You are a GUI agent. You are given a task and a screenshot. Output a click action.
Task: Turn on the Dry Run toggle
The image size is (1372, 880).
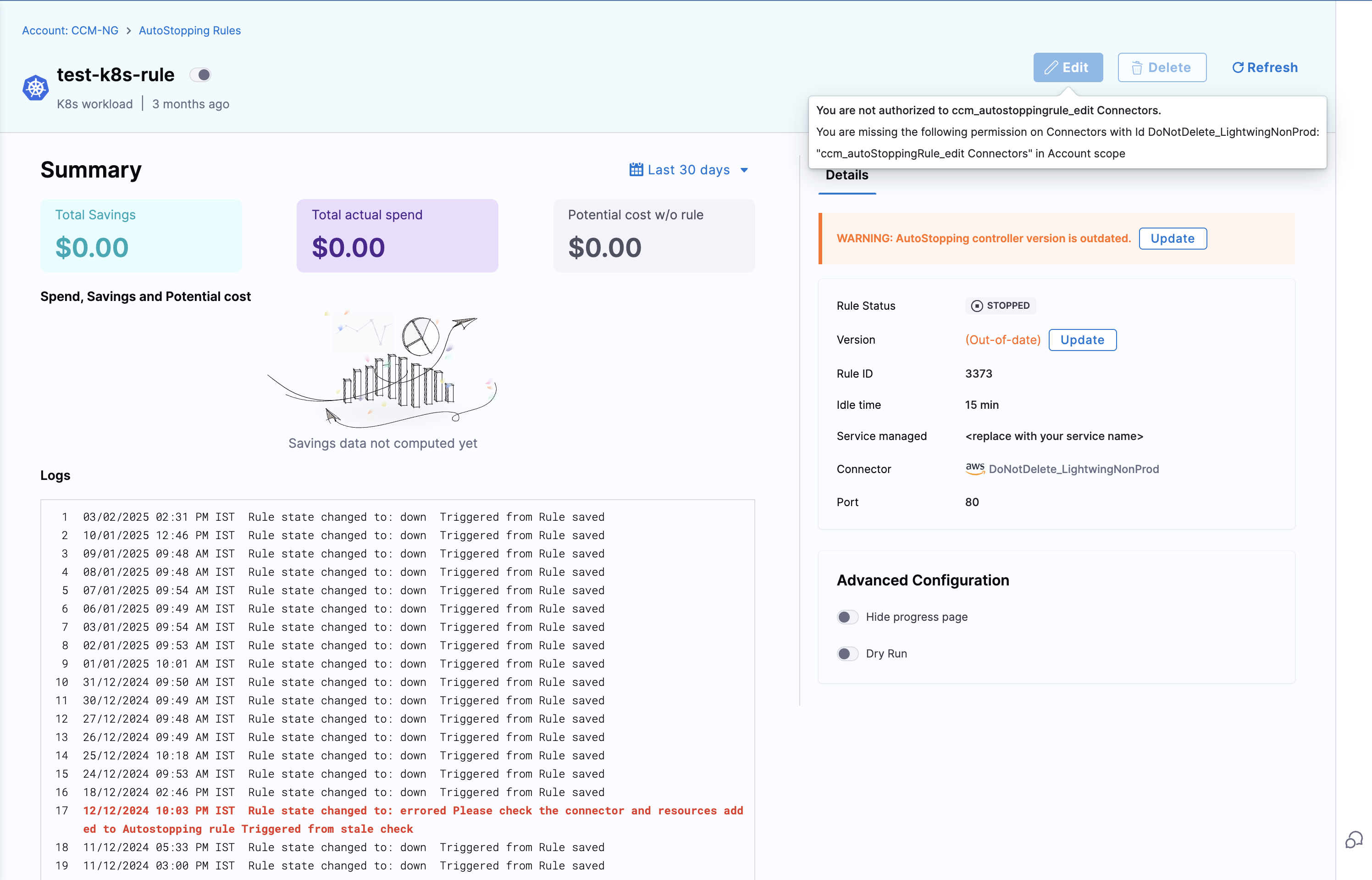847,653
